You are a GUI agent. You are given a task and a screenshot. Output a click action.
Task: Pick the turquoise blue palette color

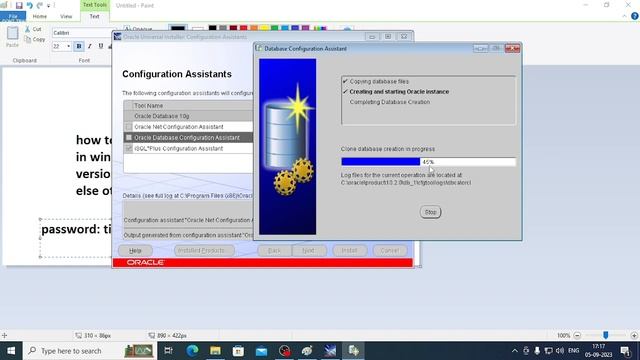[x=285, y=28]
